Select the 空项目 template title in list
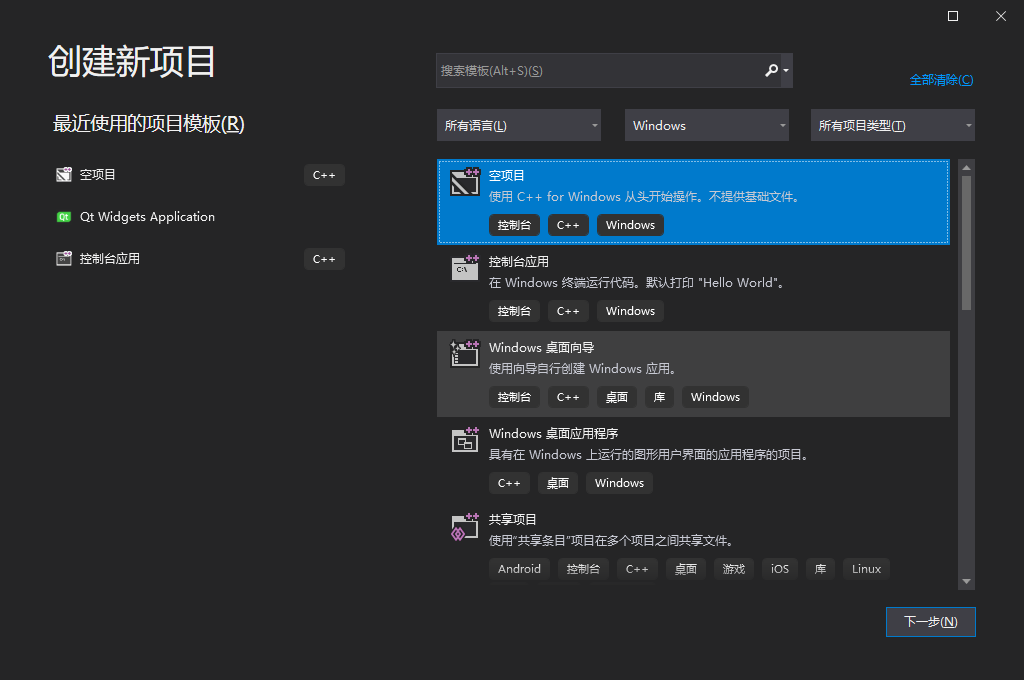Image resolution: width=1024 pixels, height=680 pixels. [507, 176]
